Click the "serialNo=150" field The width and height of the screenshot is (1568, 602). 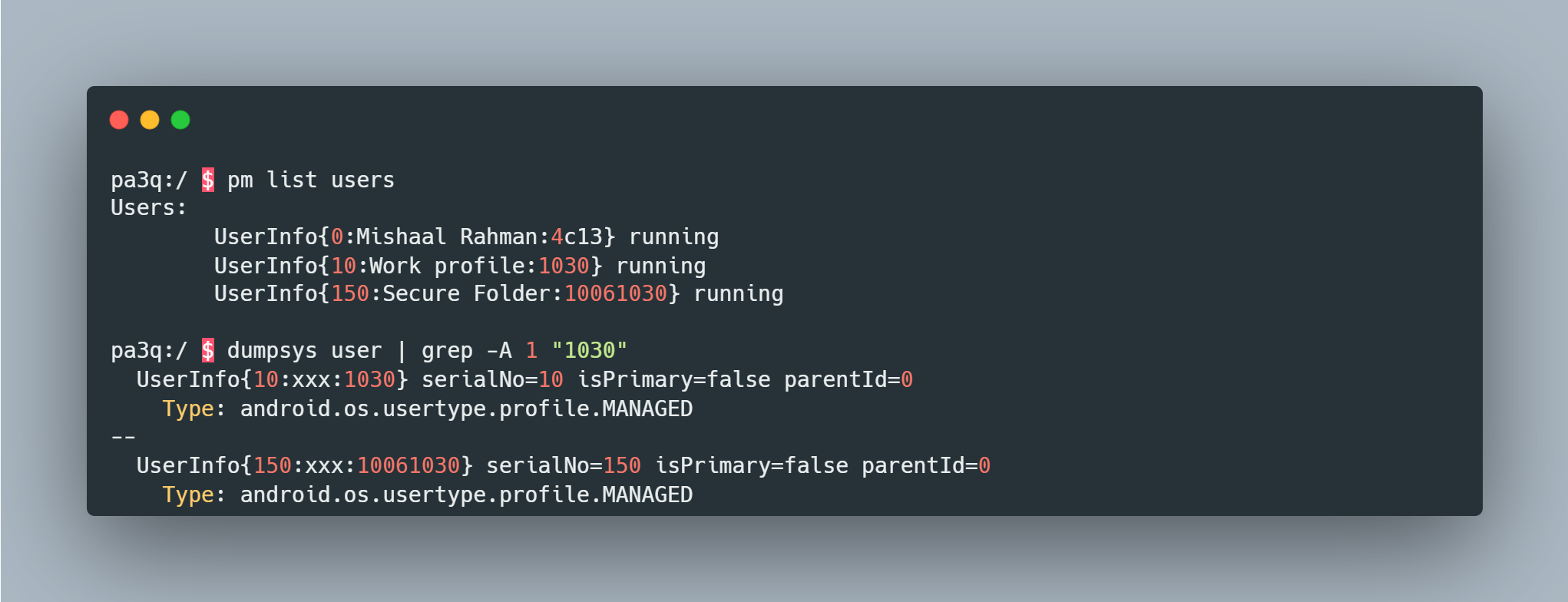(564, 465)
